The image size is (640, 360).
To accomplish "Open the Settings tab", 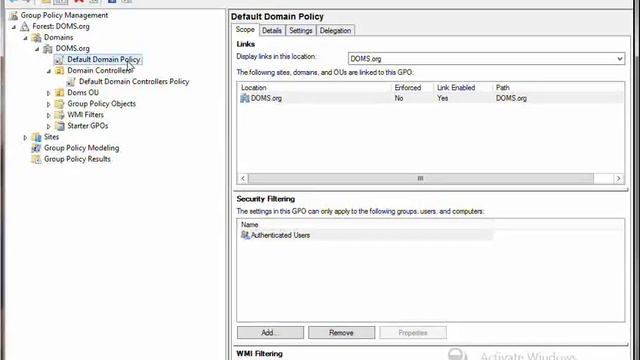I will 301,31.
